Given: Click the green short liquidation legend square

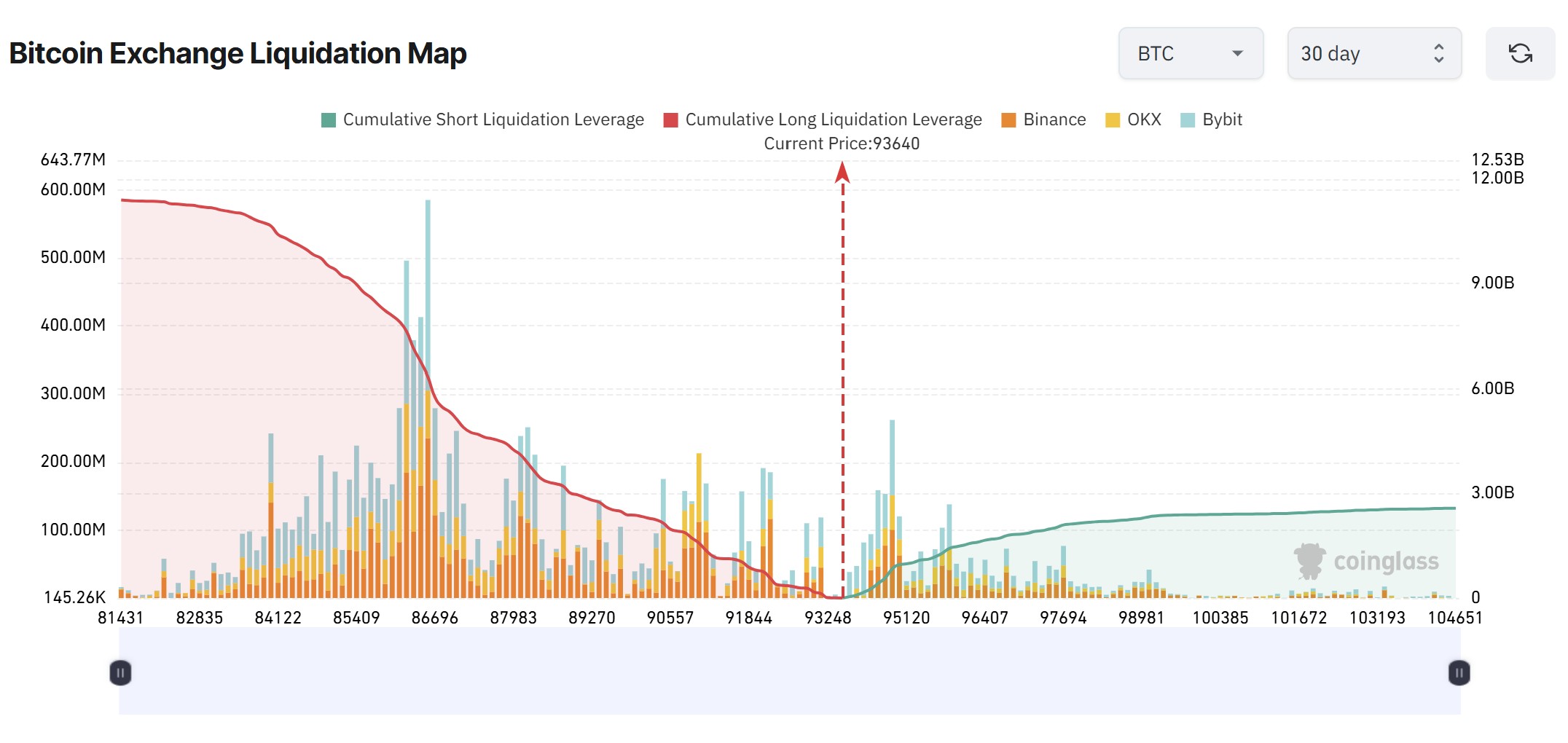Looking at the screenshot, I should tap(328, 119).
